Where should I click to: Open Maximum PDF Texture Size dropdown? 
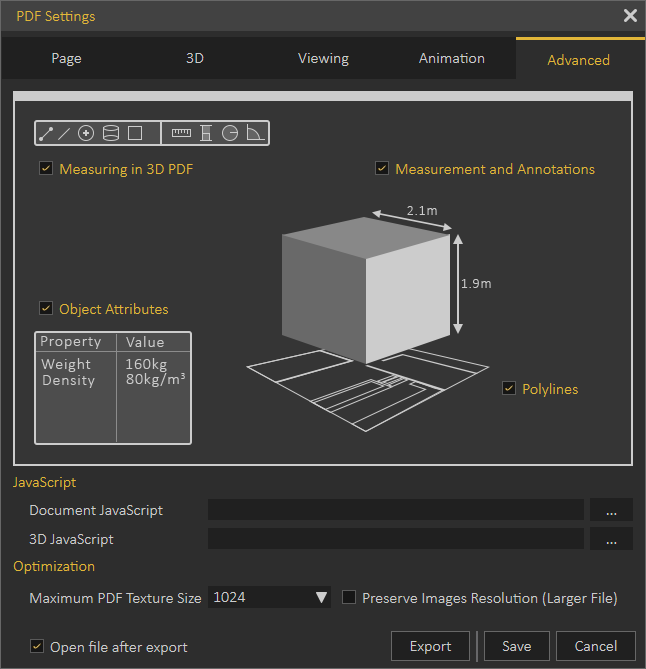269,597
